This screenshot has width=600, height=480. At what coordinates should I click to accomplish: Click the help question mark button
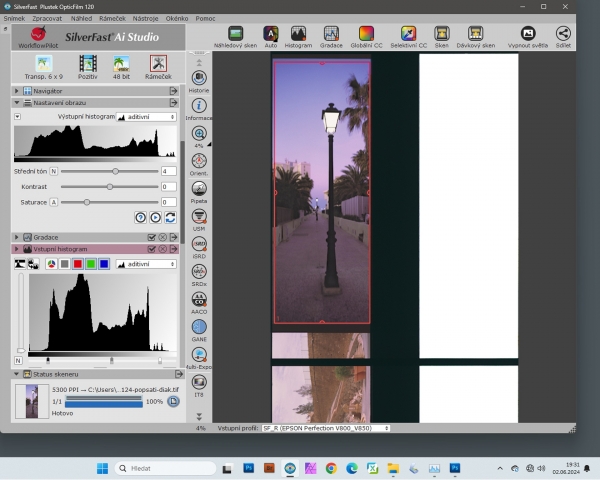coord(140,217)
